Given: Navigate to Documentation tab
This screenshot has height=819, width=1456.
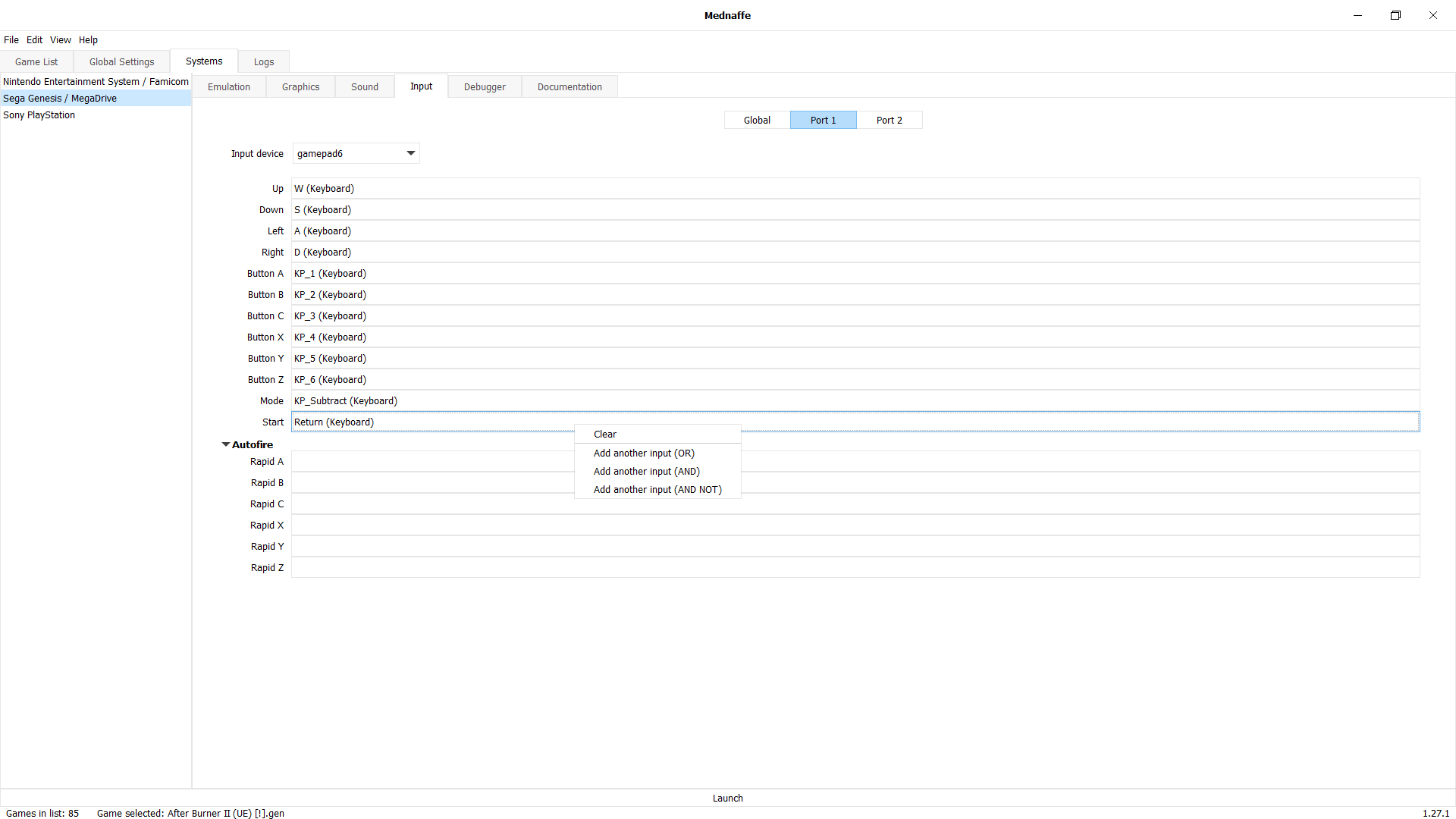Looking at the screenshot, I should point(570,86).
